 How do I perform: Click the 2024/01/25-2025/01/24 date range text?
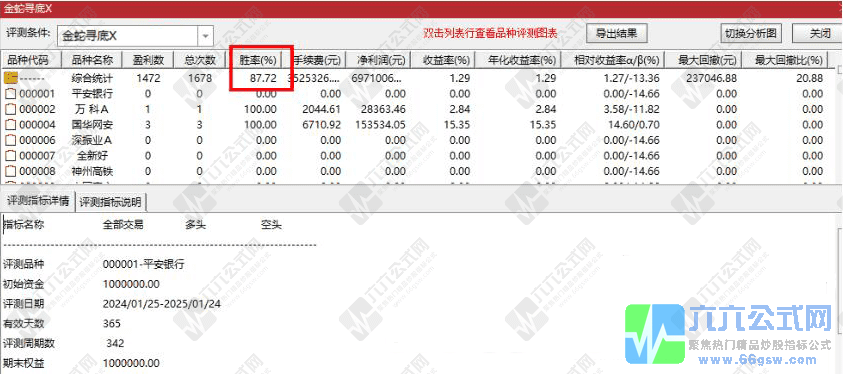tap(162, 304)
